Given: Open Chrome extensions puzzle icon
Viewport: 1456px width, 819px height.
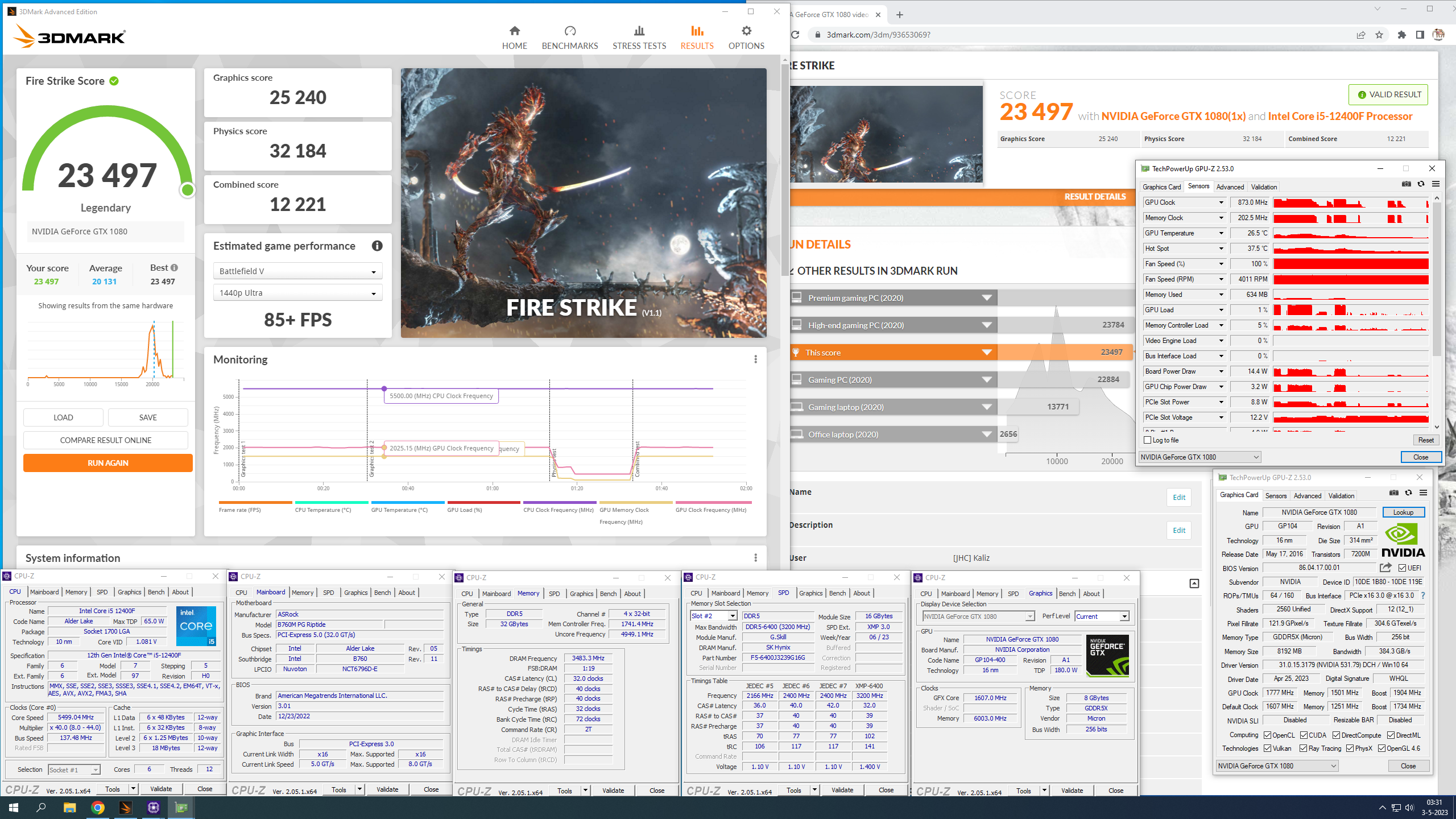Looking at the screenshot, I should (x=1401, y=35).
